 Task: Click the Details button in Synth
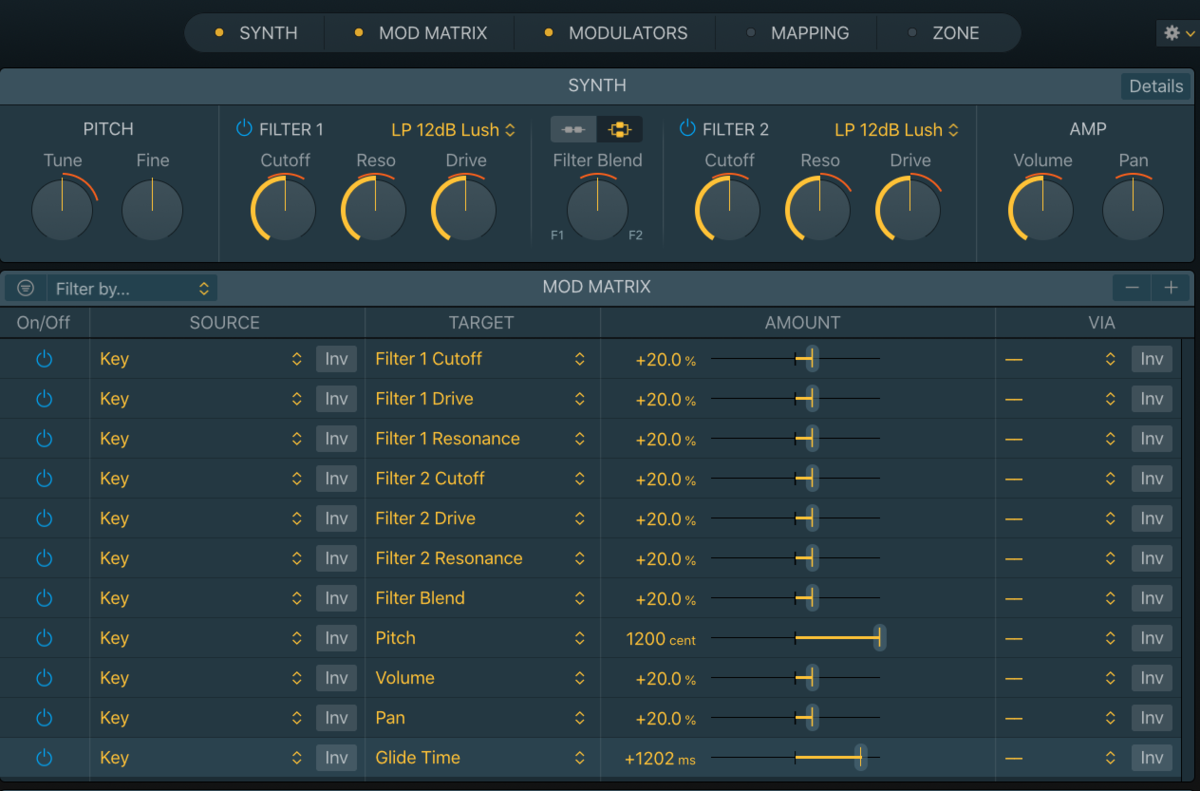click(x=1156, y=86)
